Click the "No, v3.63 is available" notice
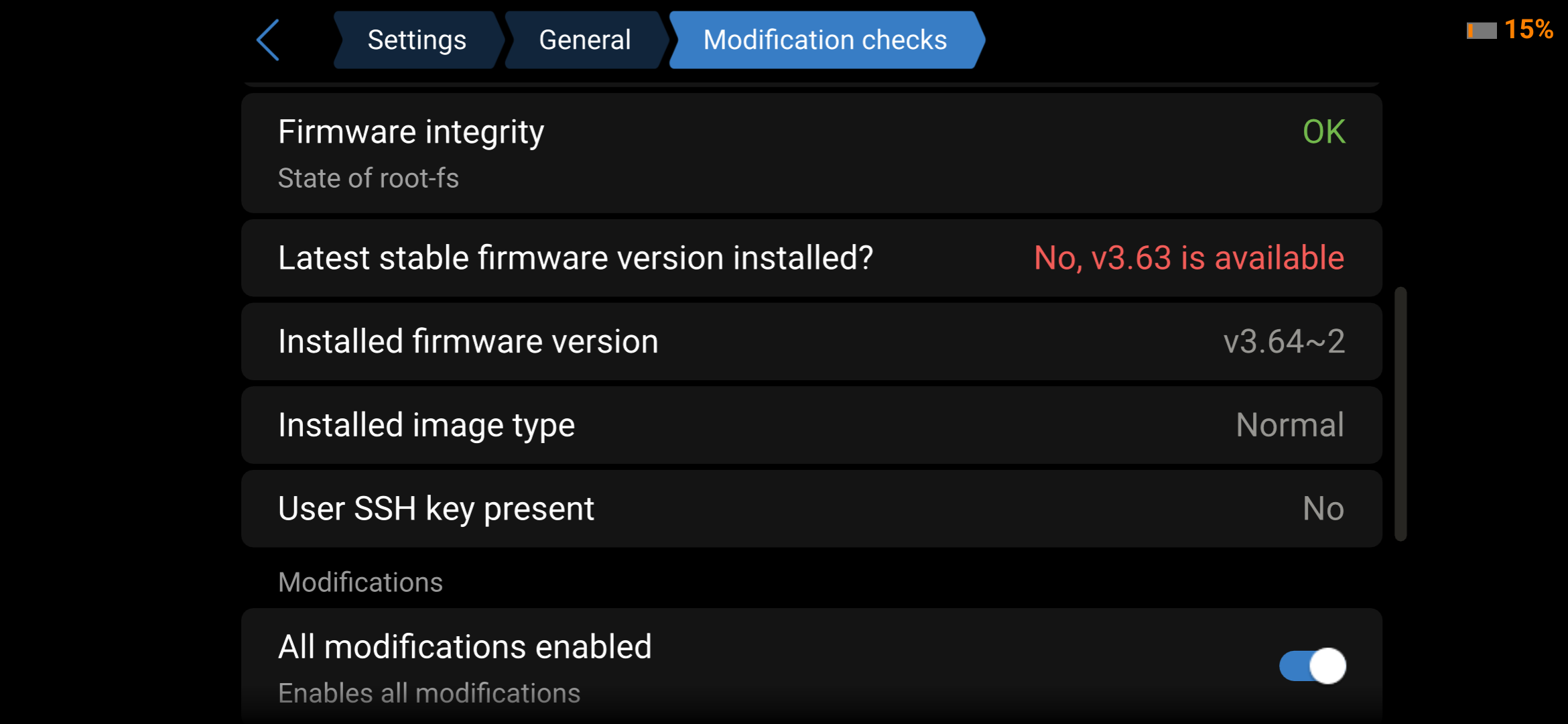The image size is (1568, 724). coord(1189,258)
